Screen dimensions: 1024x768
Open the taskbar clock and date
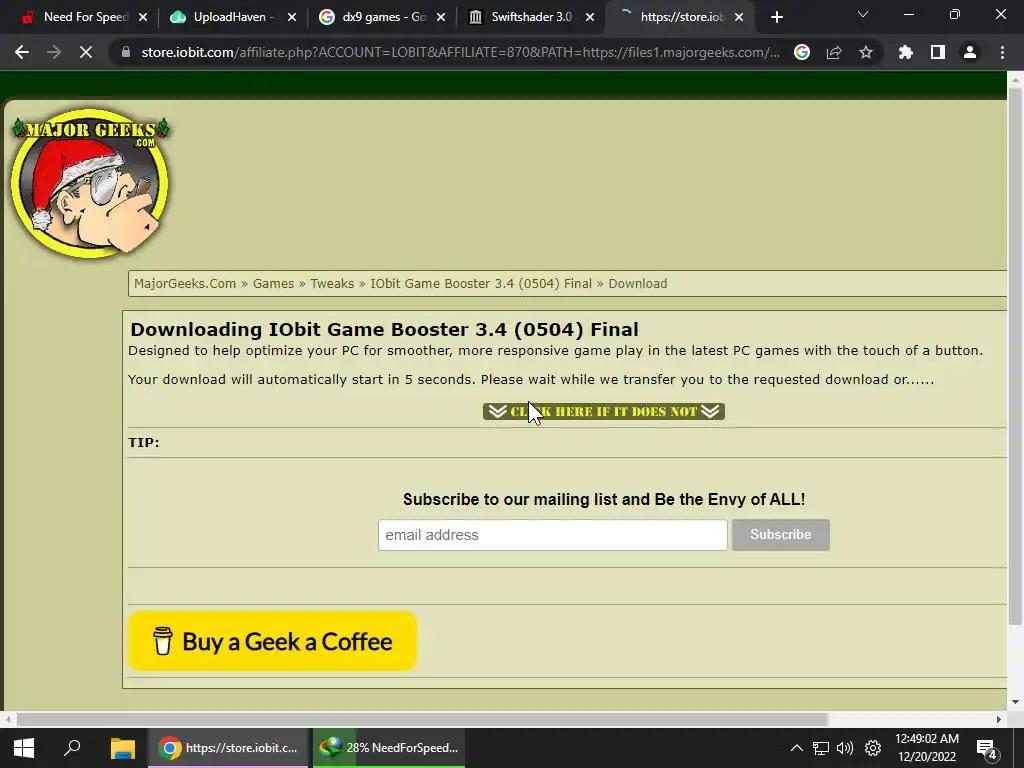coord(927,748)
